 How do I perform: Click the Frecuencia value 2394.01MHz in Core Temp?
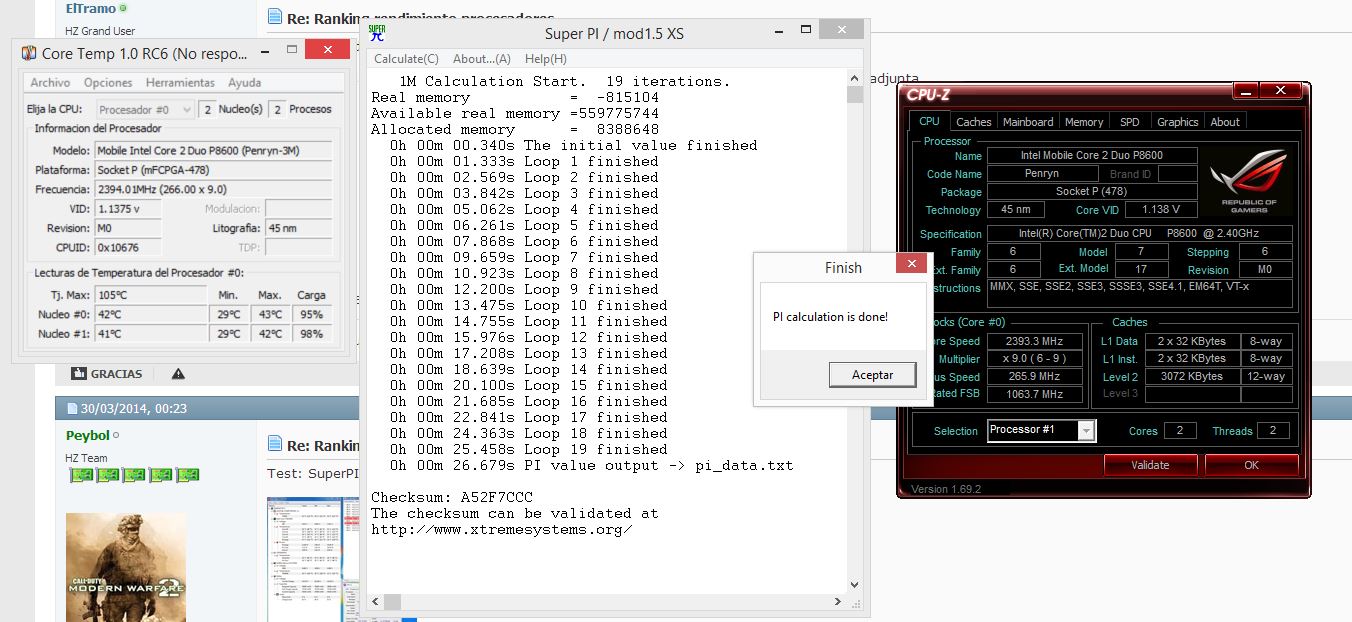tap(214, 189)
